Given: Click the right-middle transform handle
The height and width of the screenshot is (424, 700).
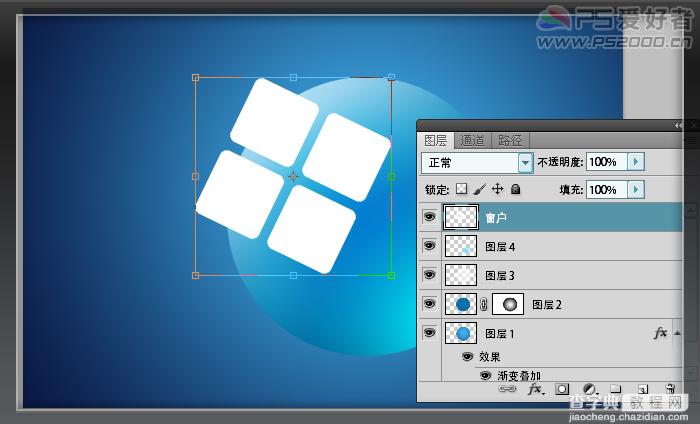Looking at the screenshot, I should [x=392, y=176].
